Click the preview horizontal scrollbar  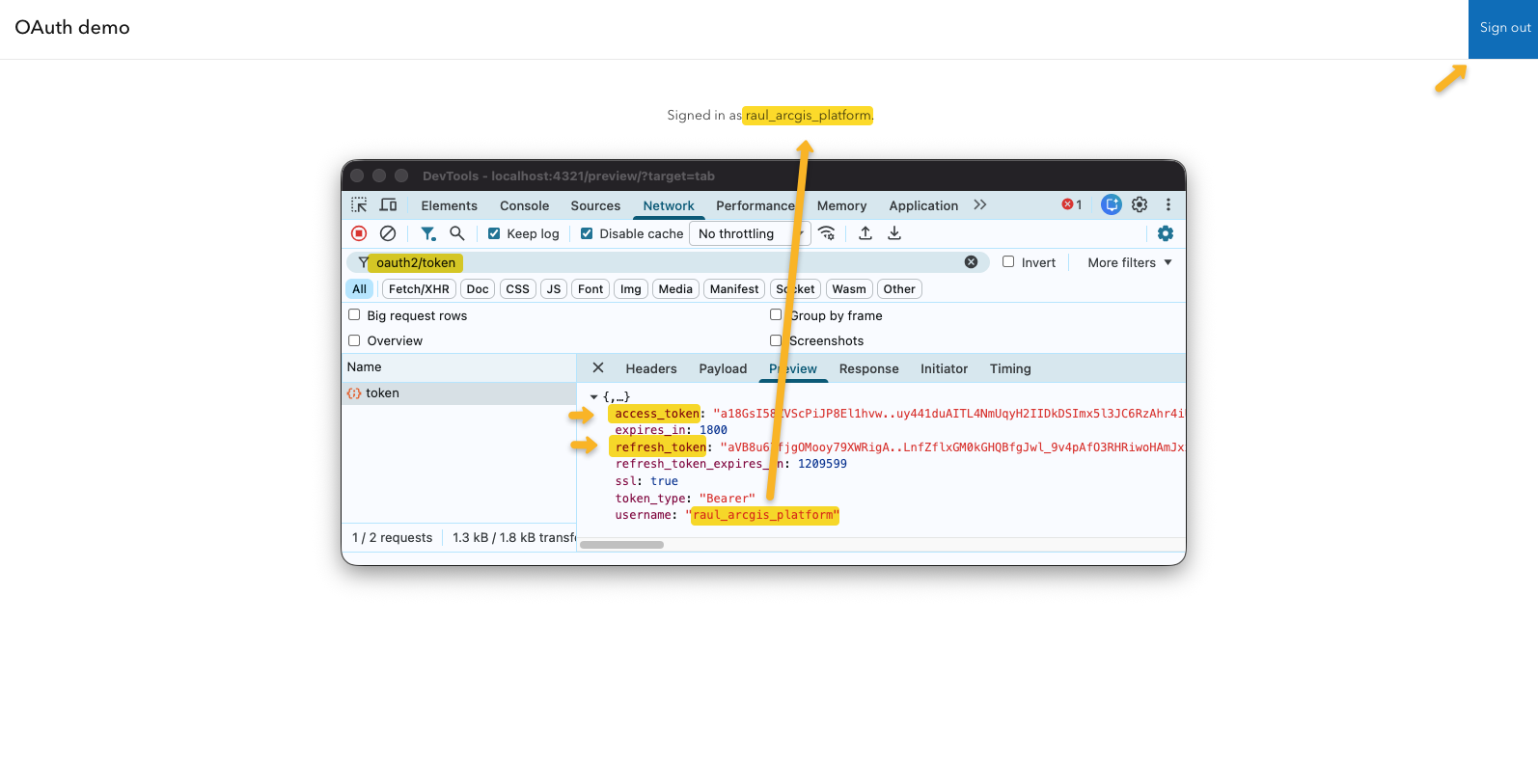621,545
